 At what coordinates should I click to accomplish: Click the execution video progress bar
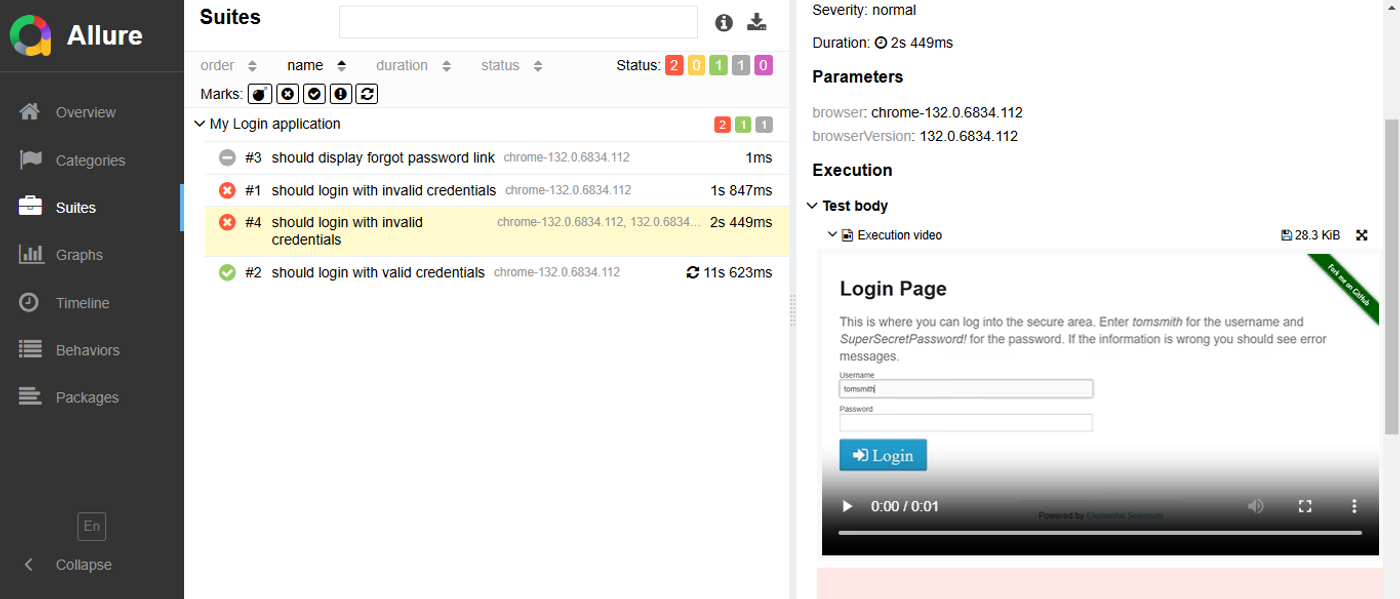1100,533
